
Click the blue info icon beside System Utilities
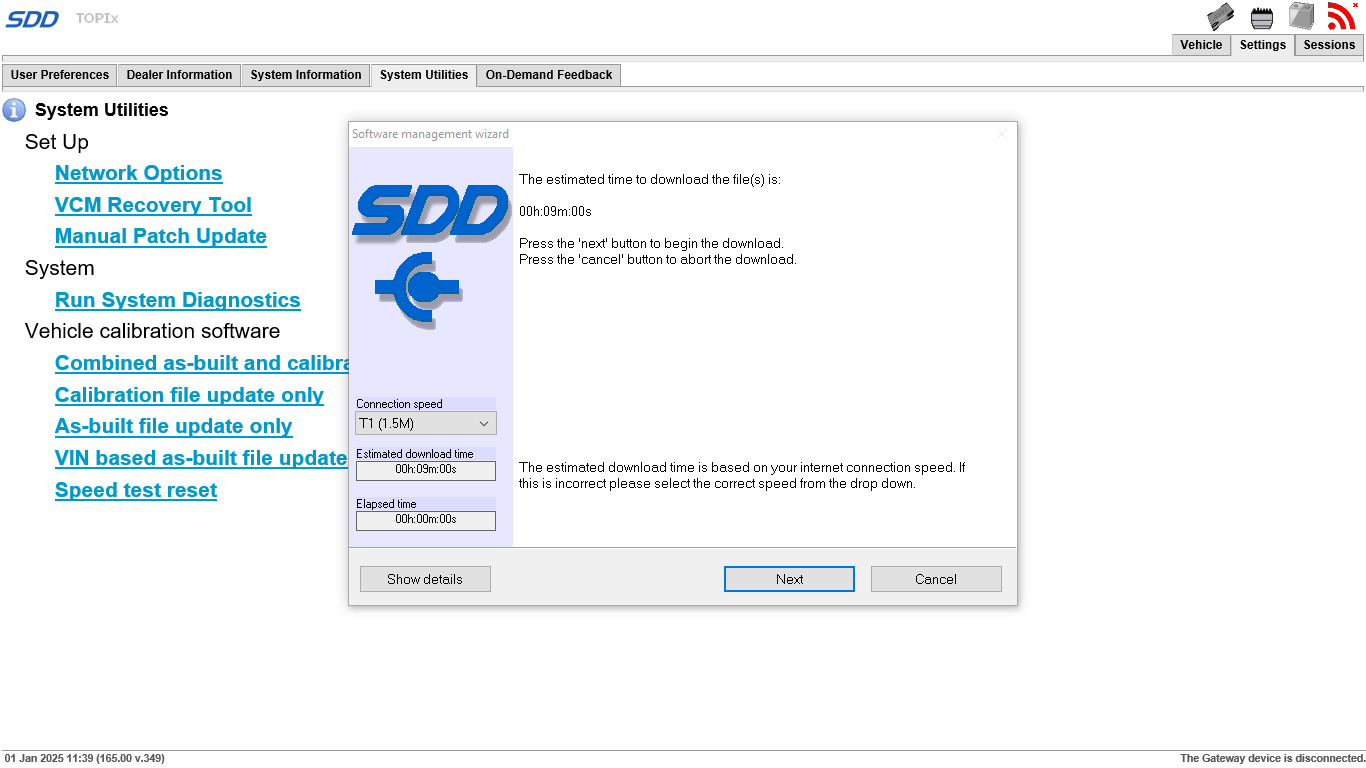(x=14, y=110)
